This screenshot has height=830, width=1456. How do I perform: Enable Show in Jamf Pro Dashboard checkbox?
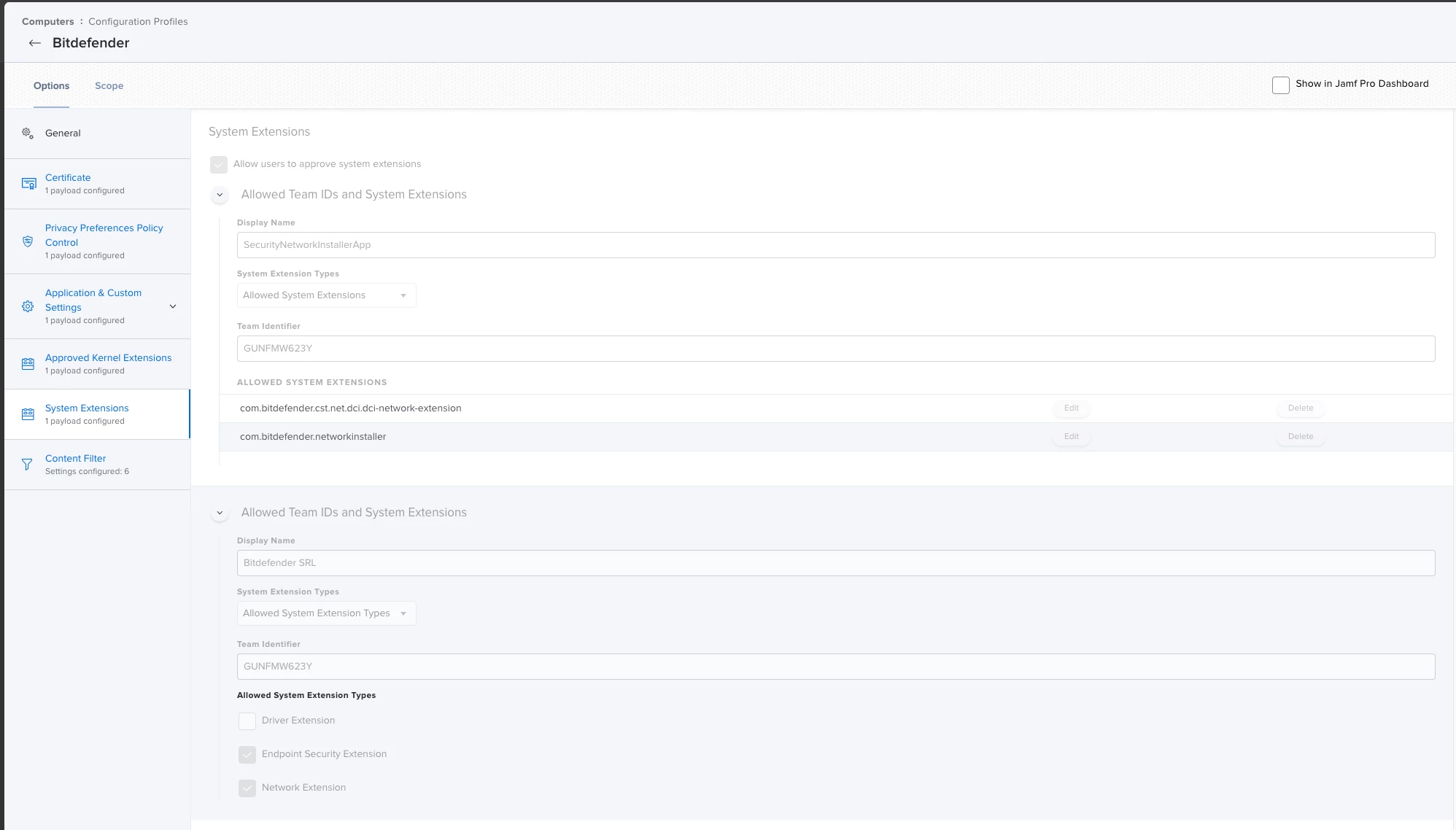[x=1280, y=85]
